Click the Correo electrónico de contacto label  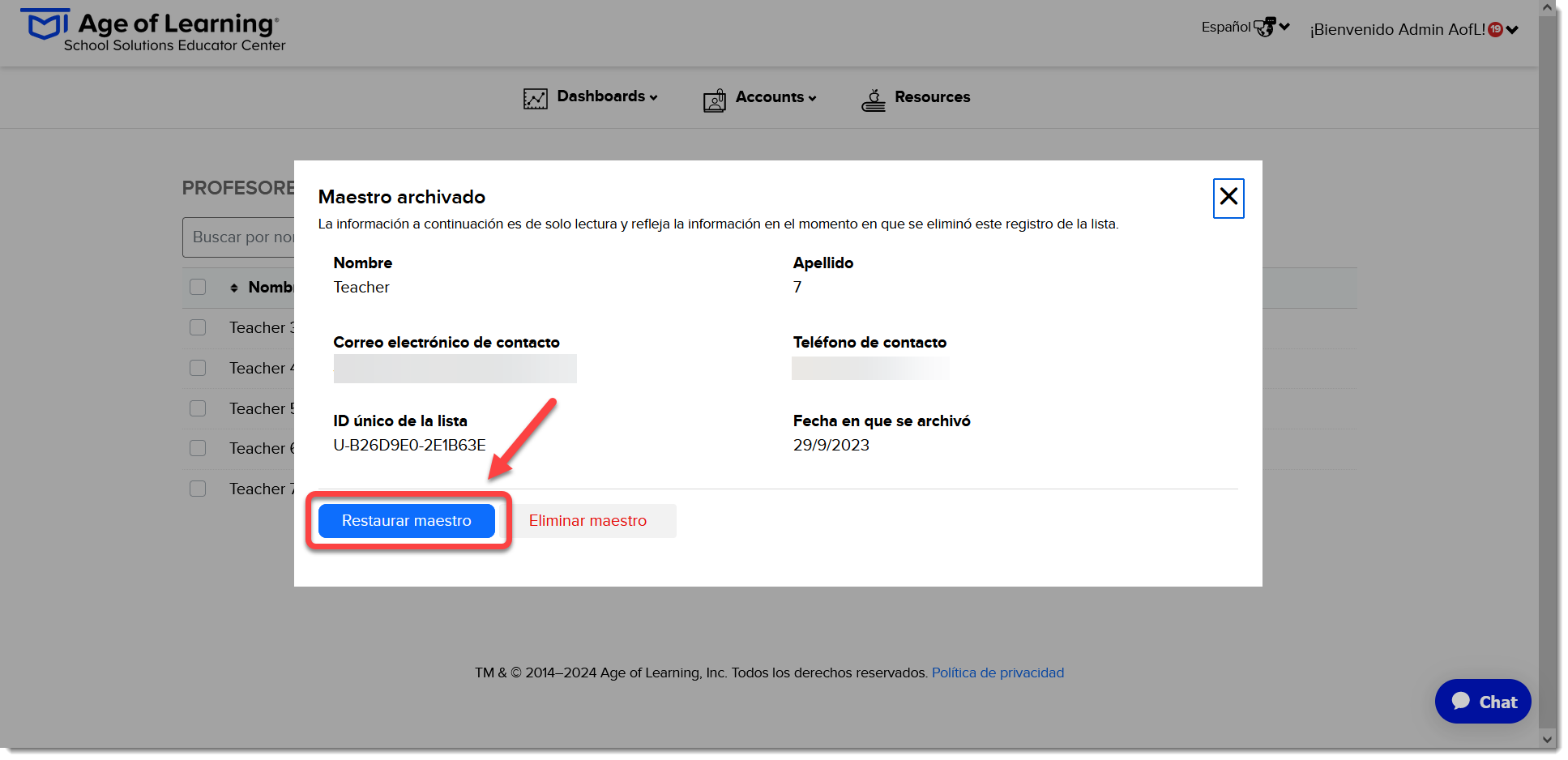(446, 342)
